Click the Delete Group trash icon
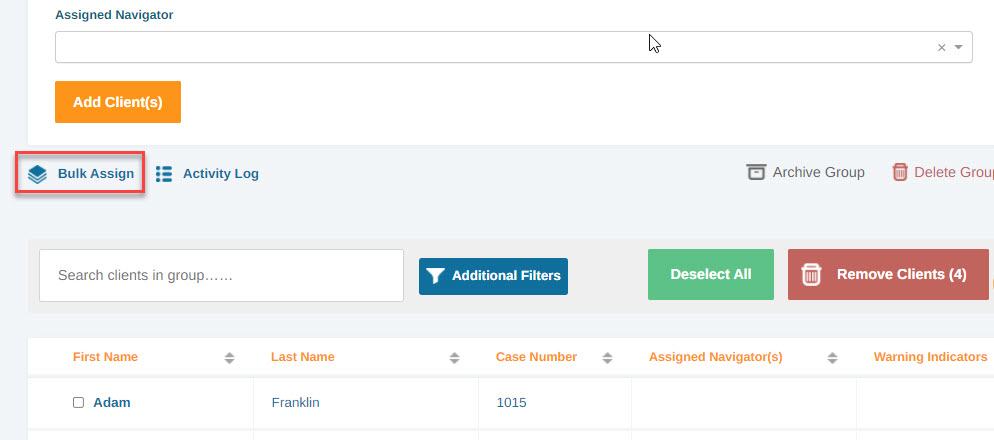The height and width of the screenshot is (440, 994). click(x=900, y=172)
